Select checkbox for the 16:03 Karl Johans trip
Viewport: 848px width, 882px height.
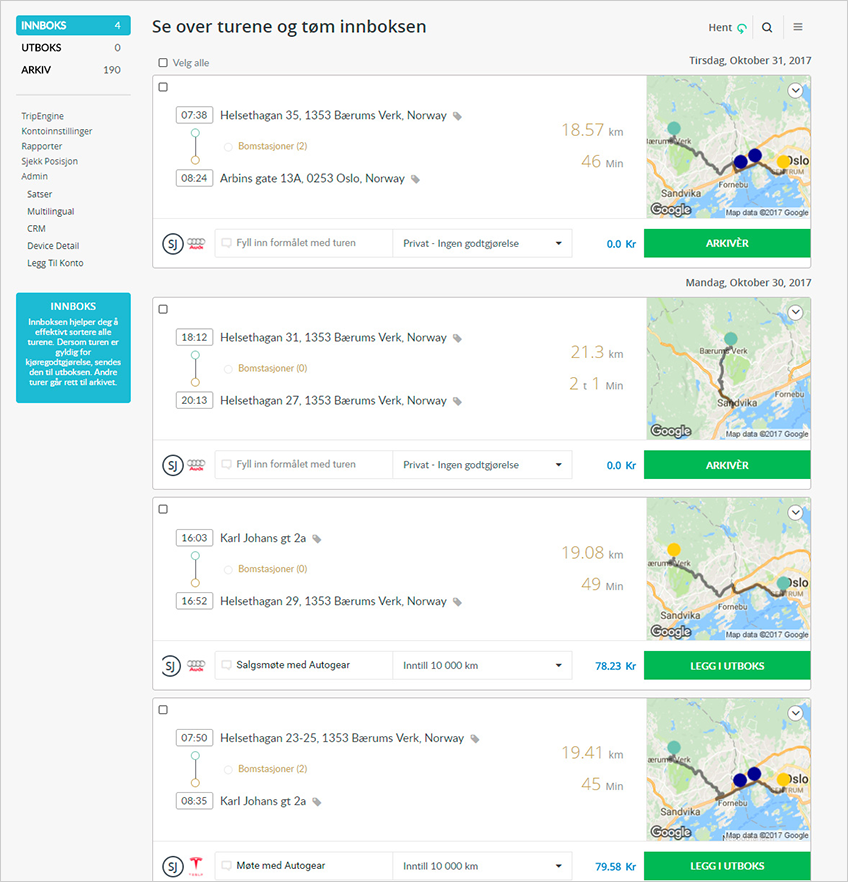point(163,510)
